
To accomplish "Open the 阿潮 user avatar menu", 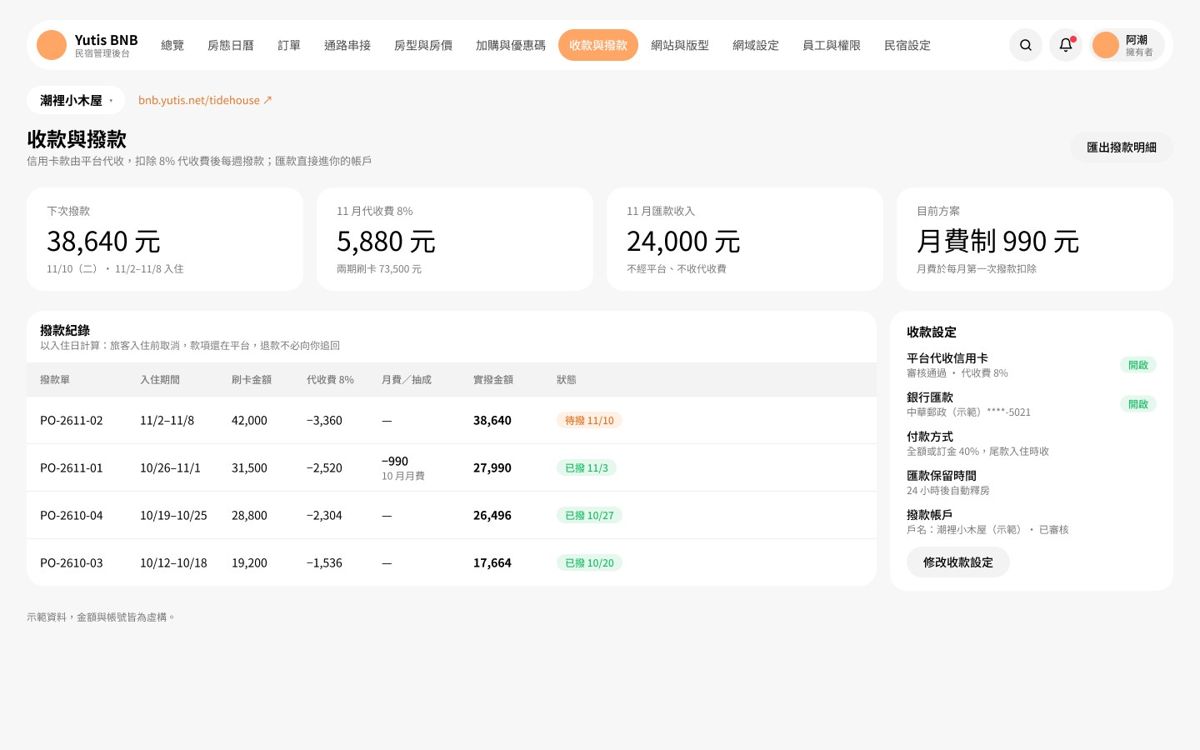I will pyautogui.click(x=1127, y=45).
